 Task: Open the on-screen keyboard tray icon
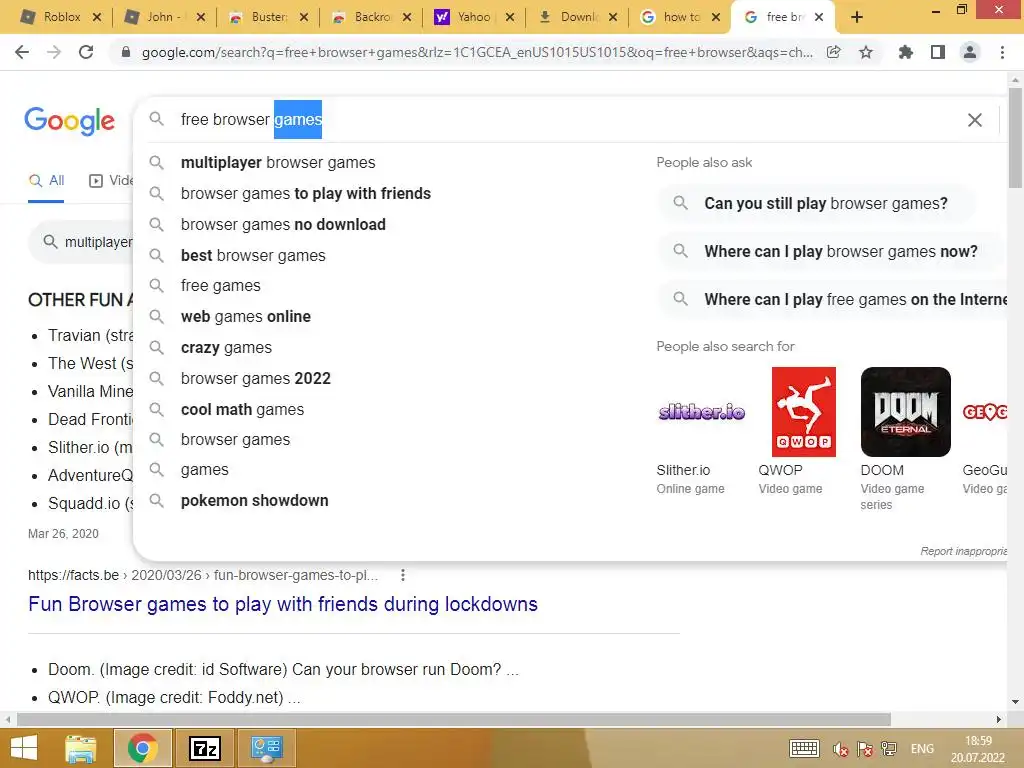(804, 748)
